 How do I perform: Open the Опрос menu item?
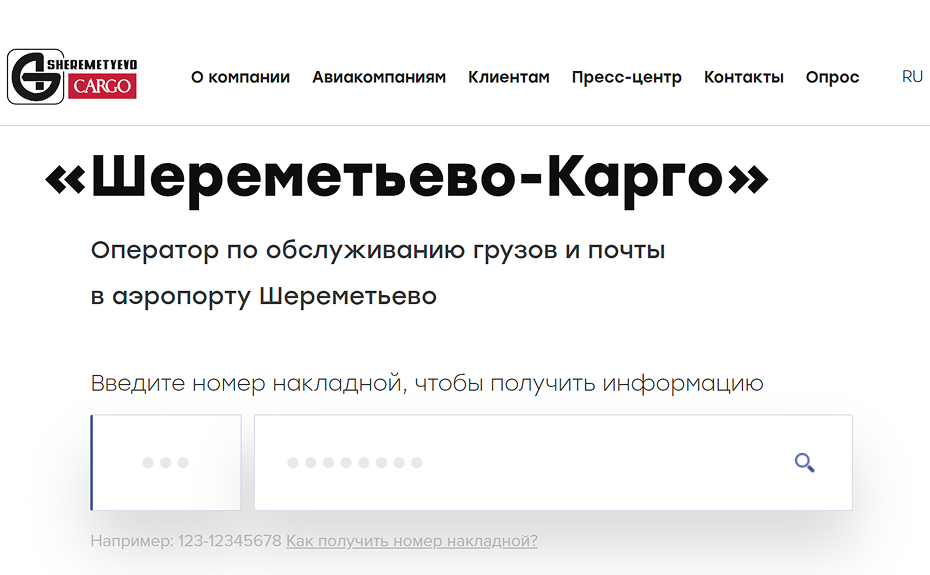(832, 78)
